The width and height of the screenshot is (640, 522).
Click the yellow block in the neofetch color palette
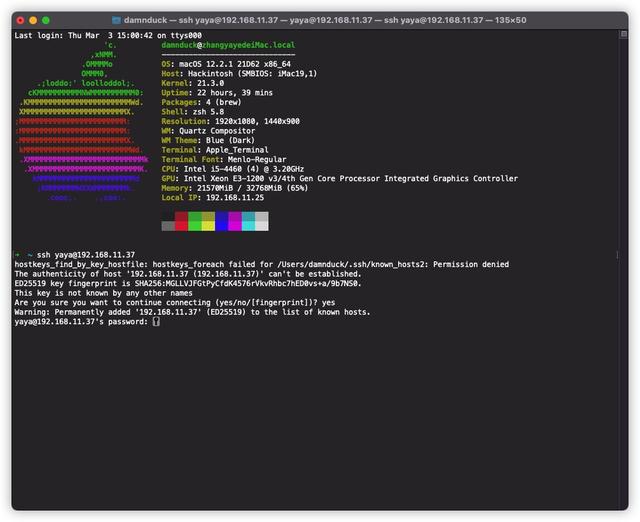(208, 221)
